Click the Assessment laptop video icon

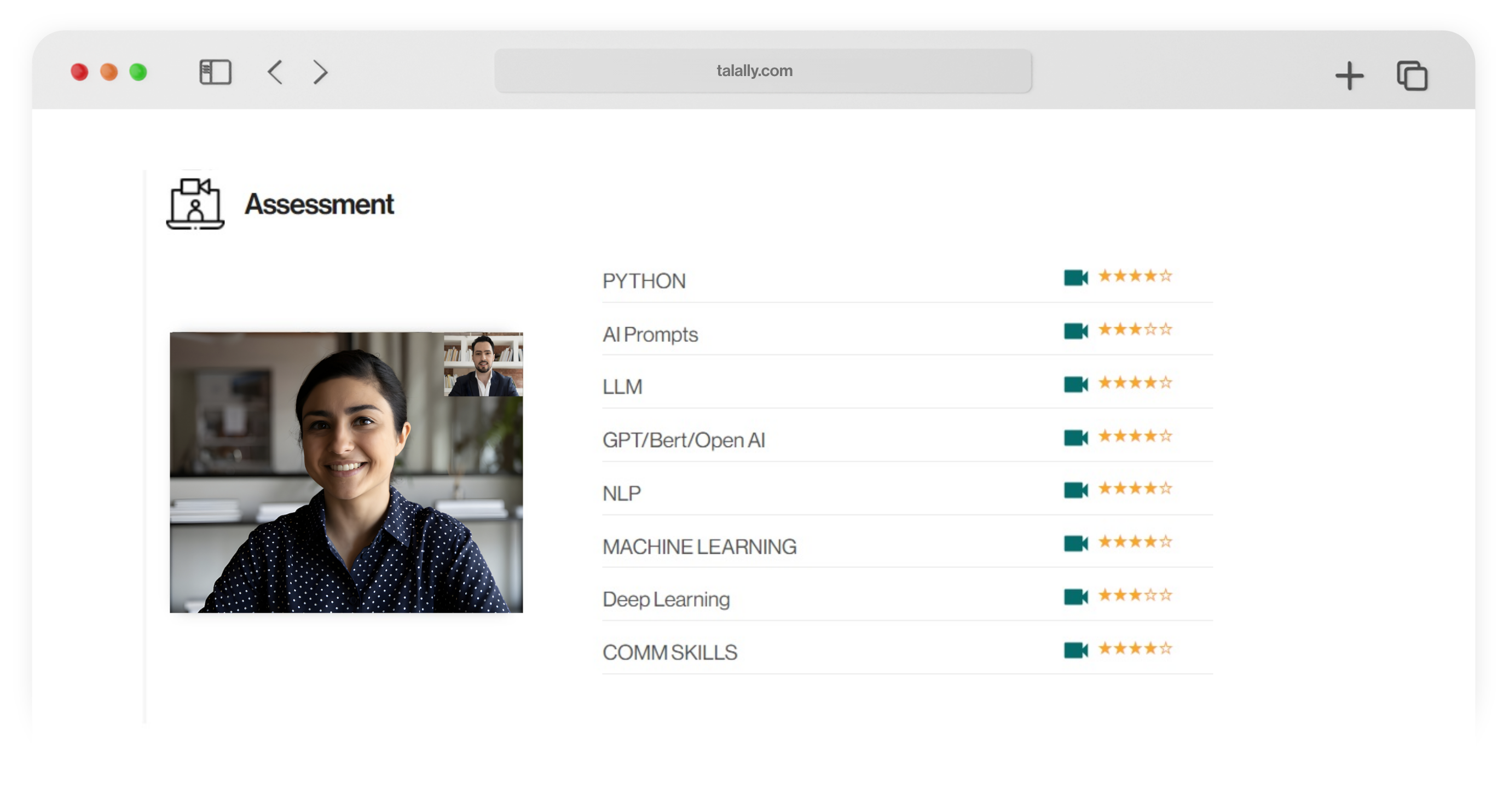(195, 204)
